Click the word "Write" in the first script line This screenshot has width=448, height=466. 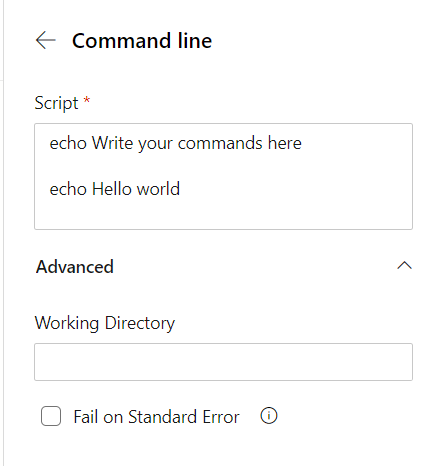tap(112, 143)
